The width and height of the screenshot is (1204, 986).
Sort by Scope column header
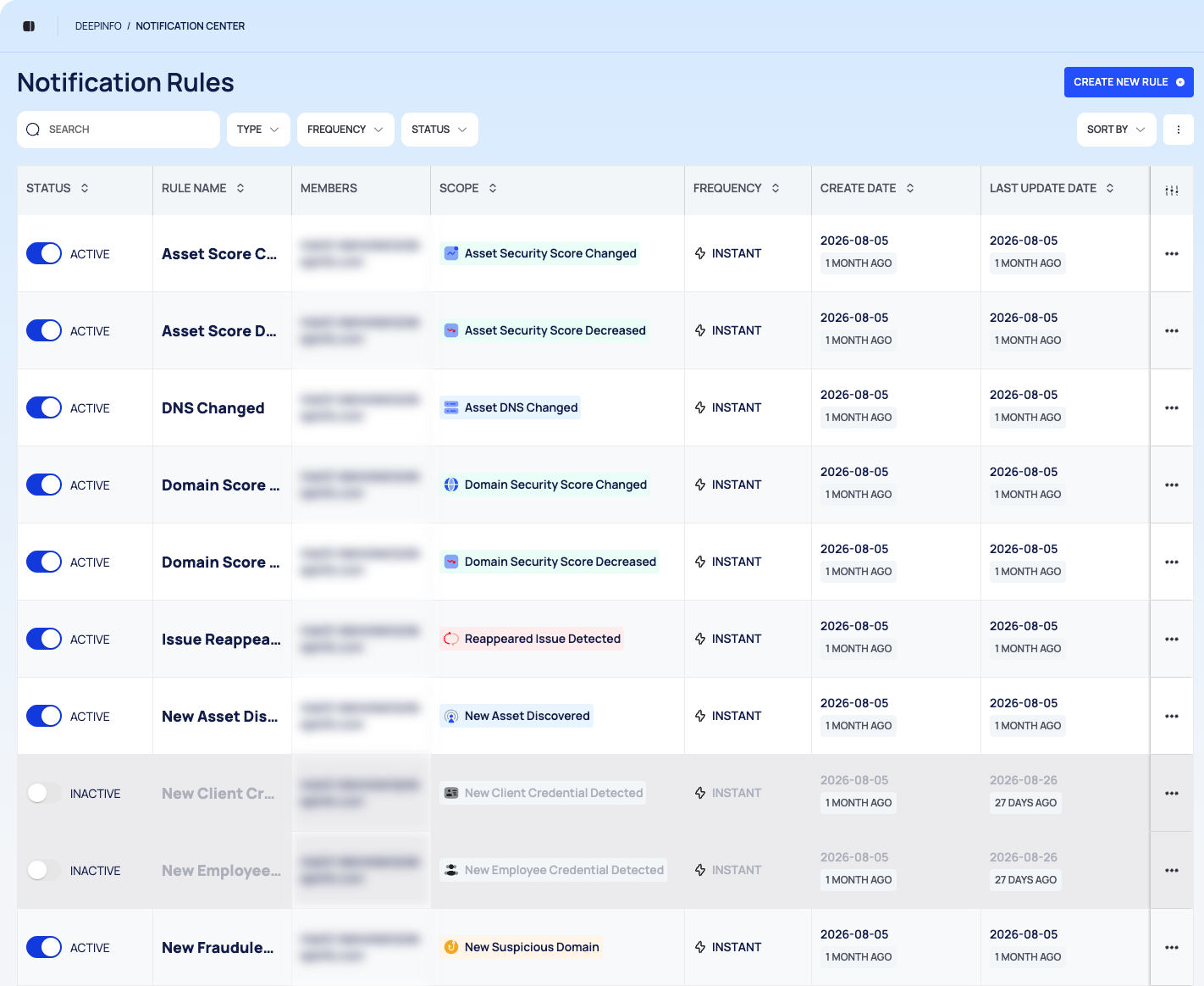click(468, 188)
